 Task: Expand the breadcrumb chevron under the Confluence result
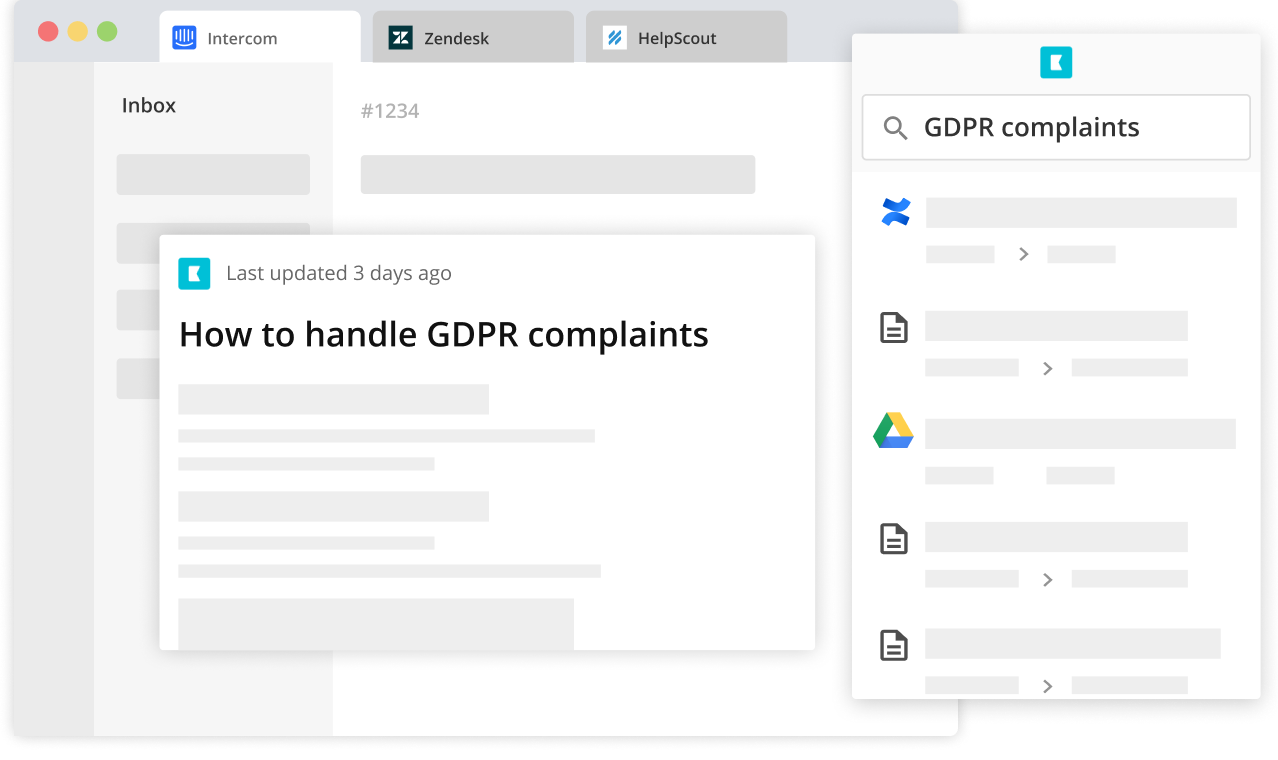pos(1023,254)
